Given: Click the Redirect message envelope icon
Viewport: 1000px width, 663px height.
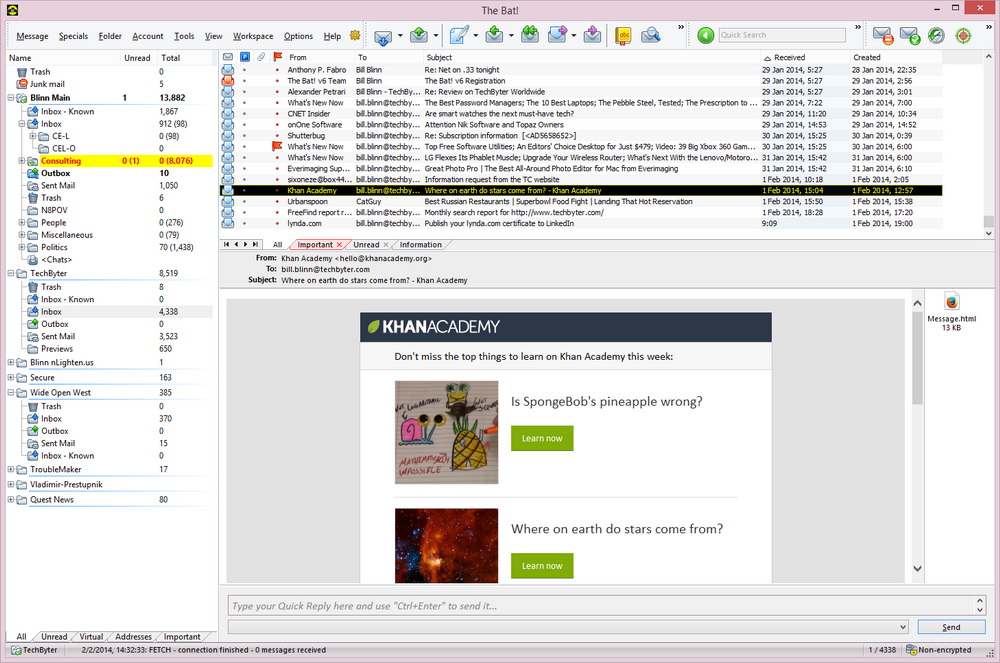Looking at the screenshot, I should click(x=592, y=35).
